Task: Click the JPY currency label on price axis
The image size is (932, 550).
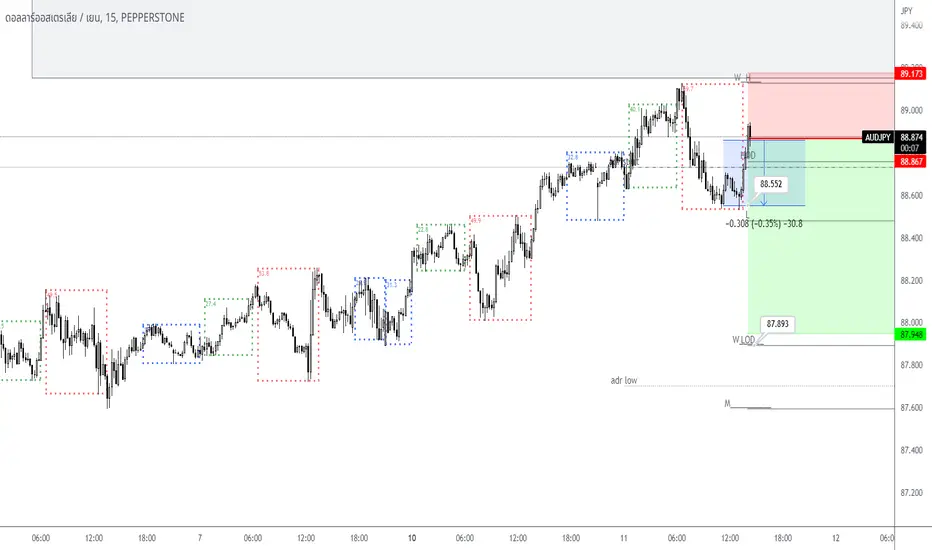Action: pos(906,11)
